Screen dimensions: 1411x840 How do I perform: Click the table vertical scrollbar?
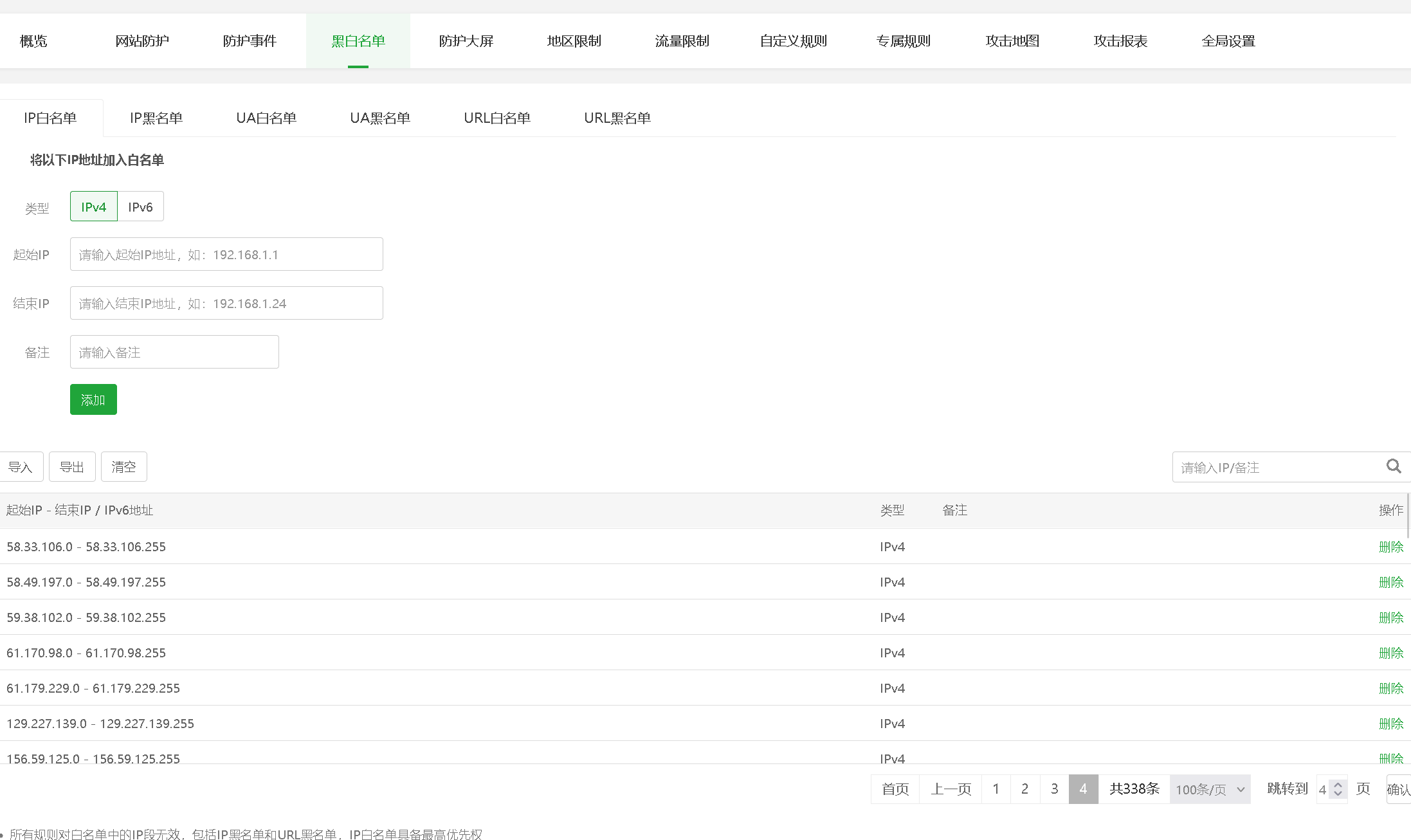coord(1408,515)
